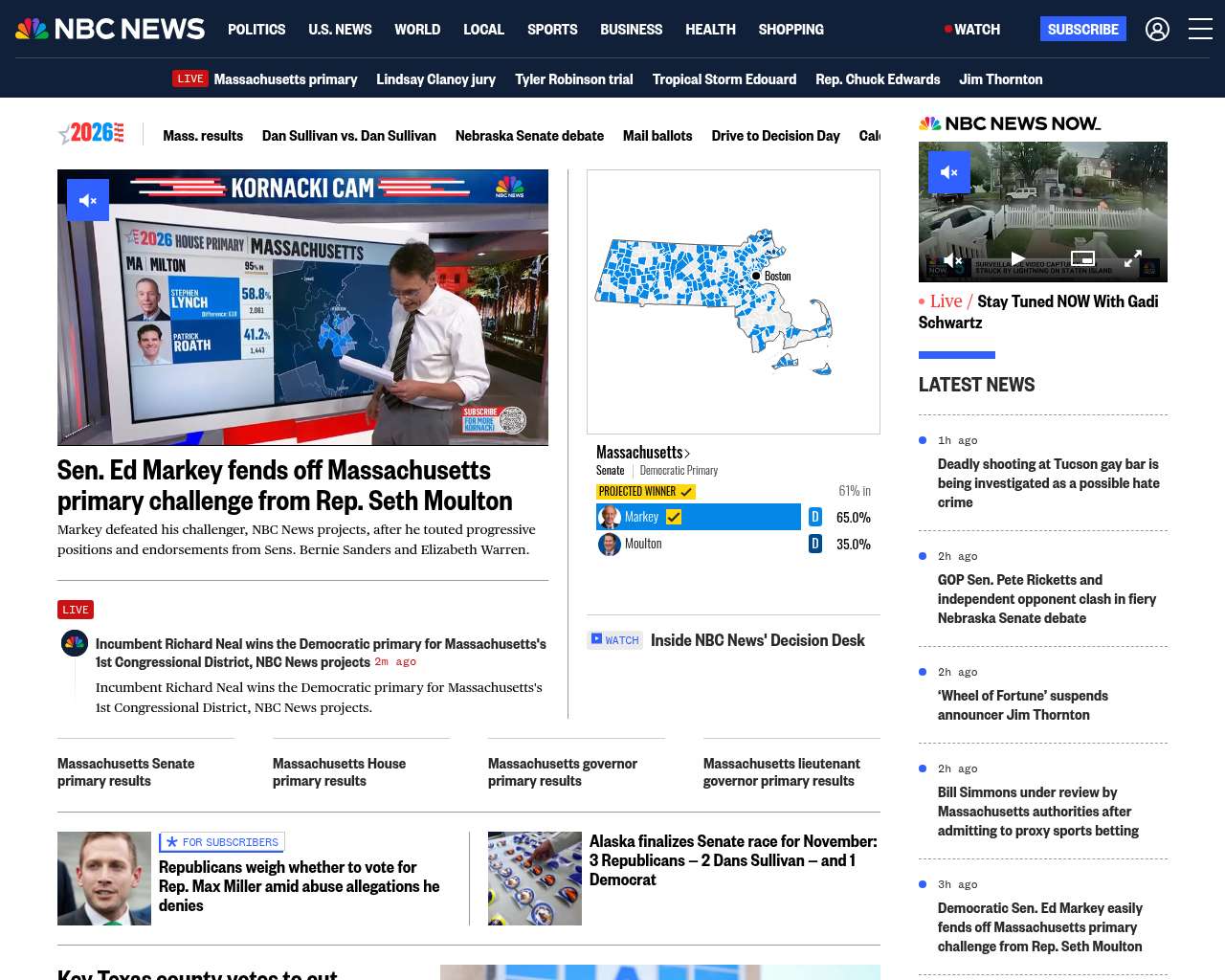Click the SUBSCRIBE button
This screenshot has height=980, width=1225.
point(1082,29)
